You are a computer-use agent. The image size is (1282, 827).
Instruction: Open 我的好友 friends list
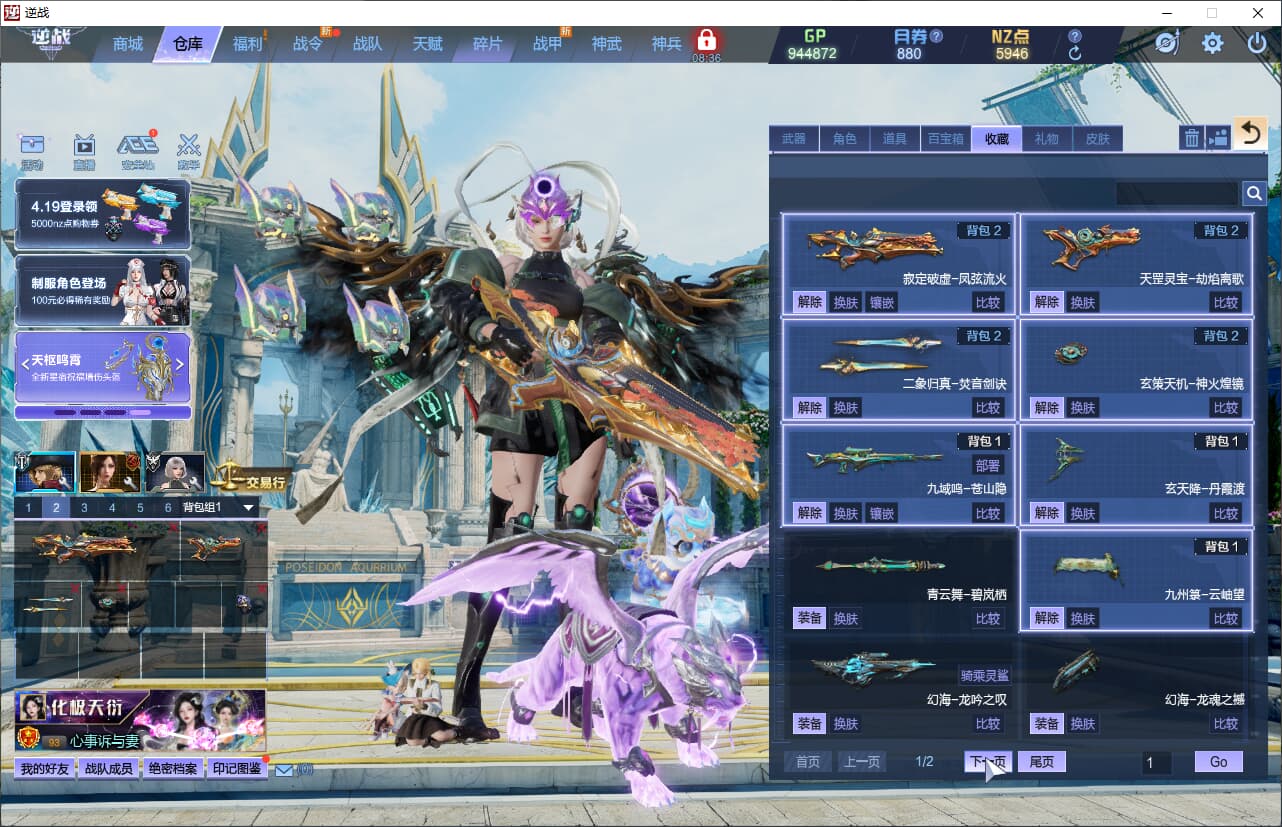[44, 769]
